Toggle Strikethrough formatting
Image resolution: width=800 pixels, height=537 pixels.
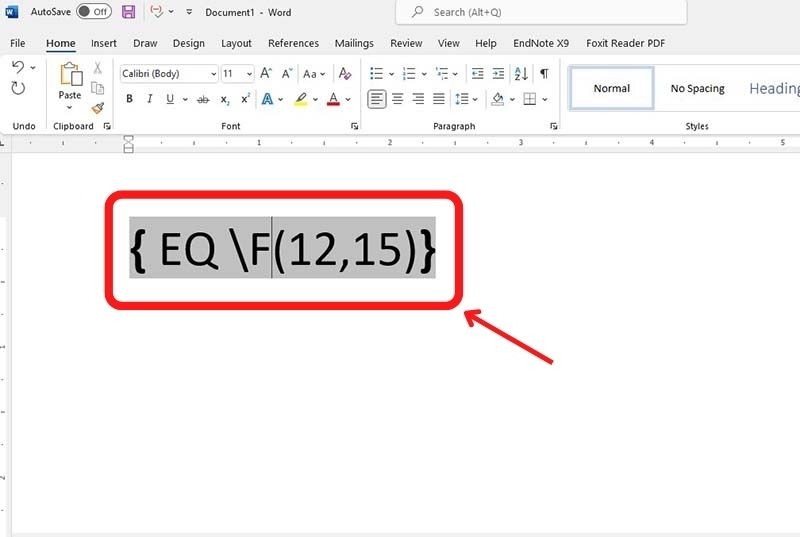[x=203, y=99]
